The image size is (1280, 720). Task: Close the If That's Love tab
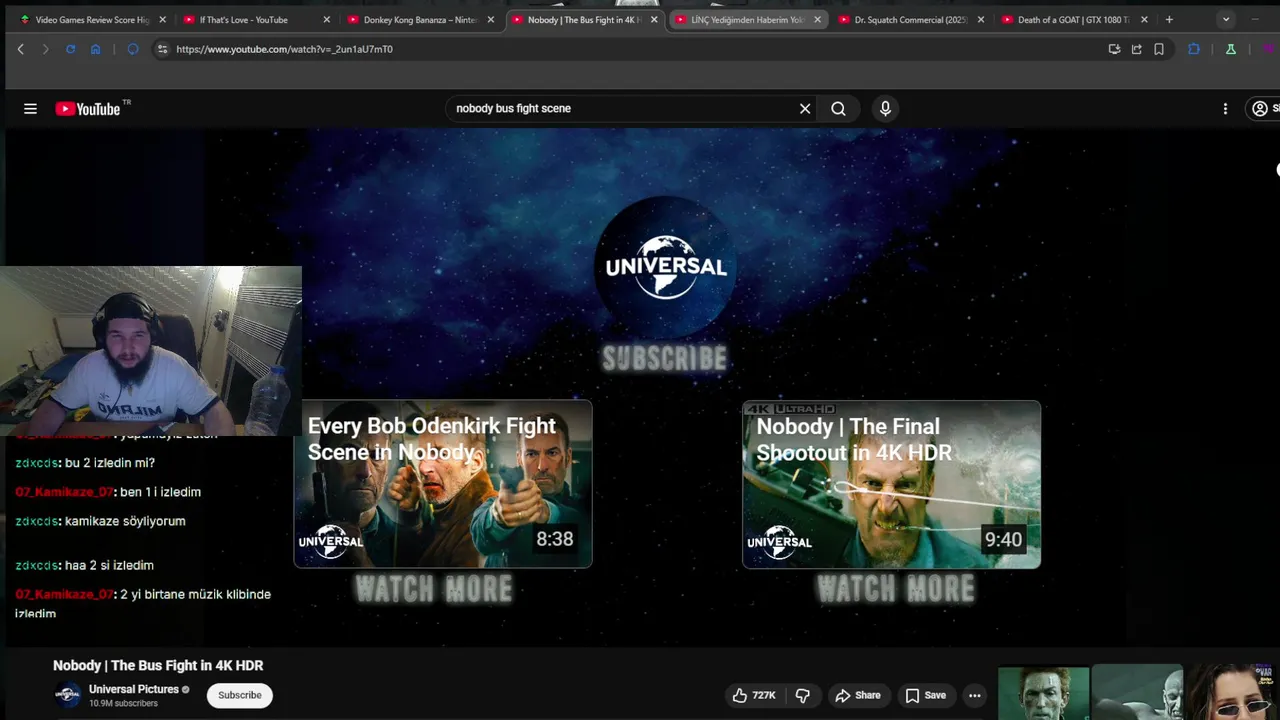[326, 19]
